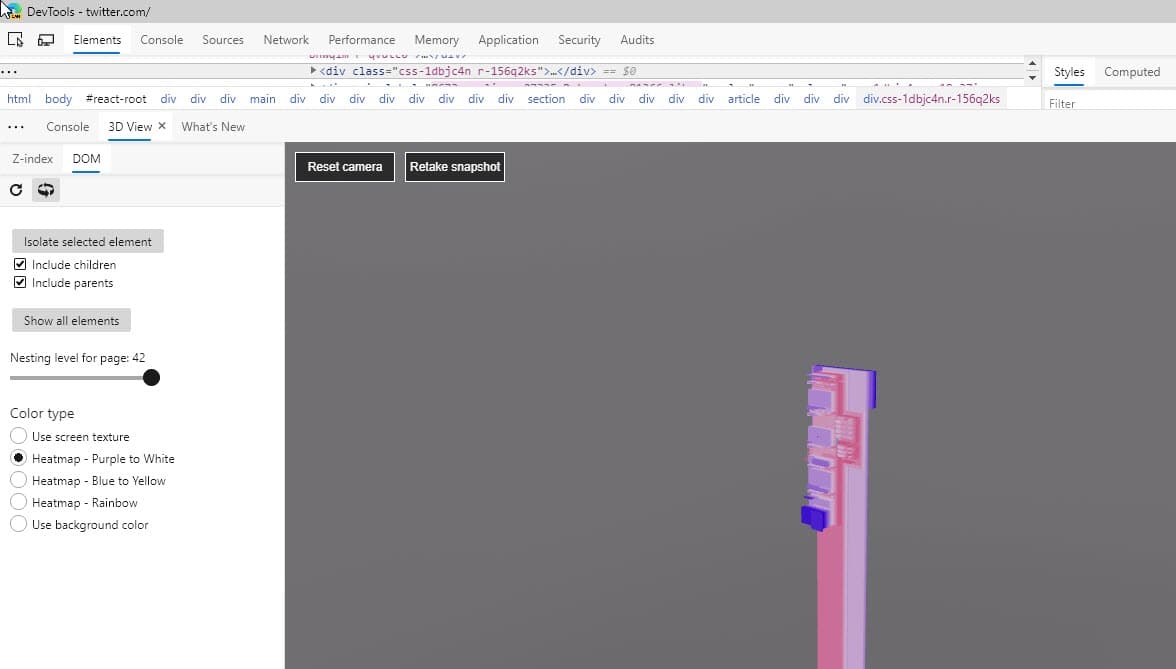Click scroll down arrow in Elements tree scrollbar
This screenshot has height=669, width=1176.
click(x=1032, y=77)
